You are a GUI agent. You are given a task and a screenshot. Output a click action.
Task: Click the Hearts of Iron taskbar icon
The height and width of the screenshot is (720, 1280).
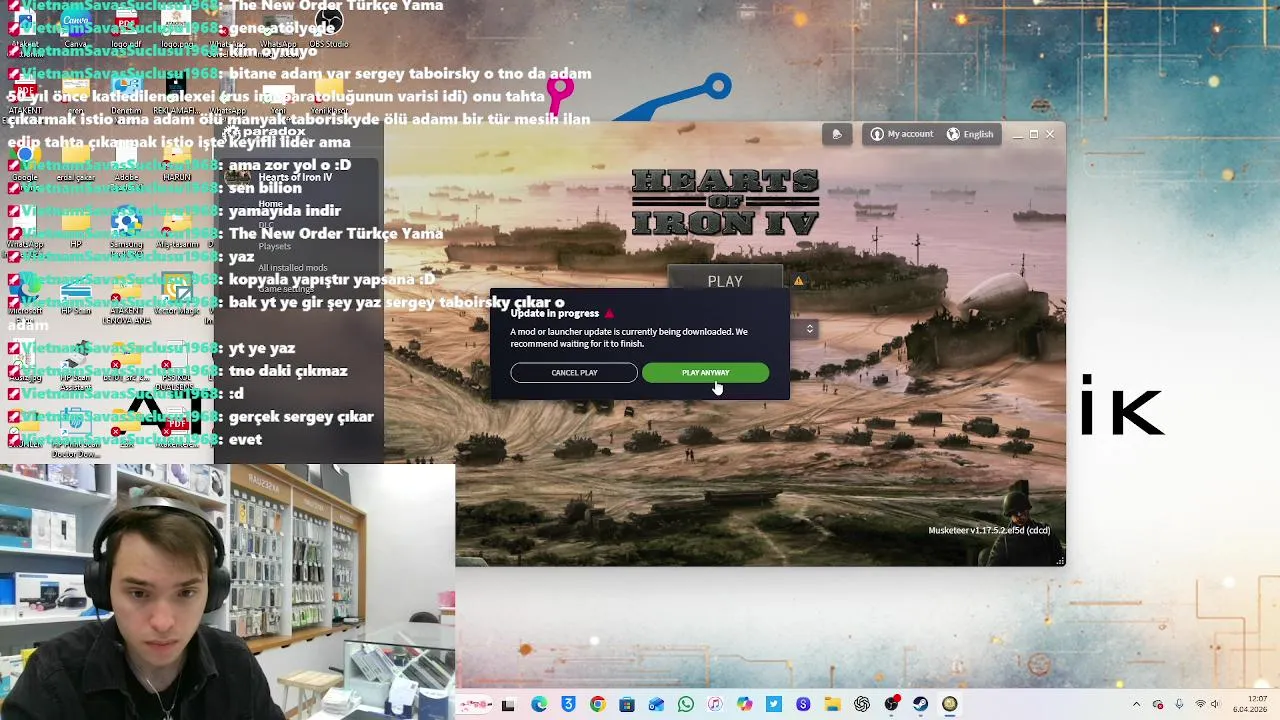click(949, 705)
